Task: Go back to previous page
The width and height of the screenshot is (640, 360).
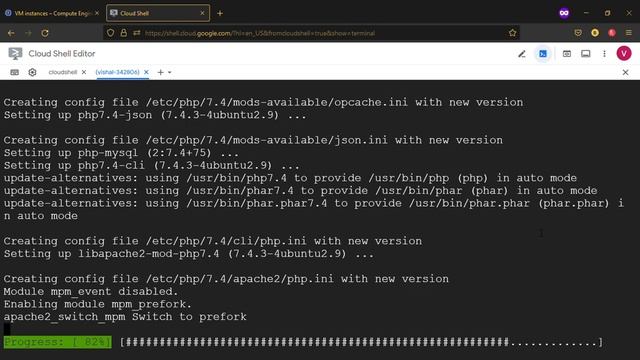Action: point(11,33)
